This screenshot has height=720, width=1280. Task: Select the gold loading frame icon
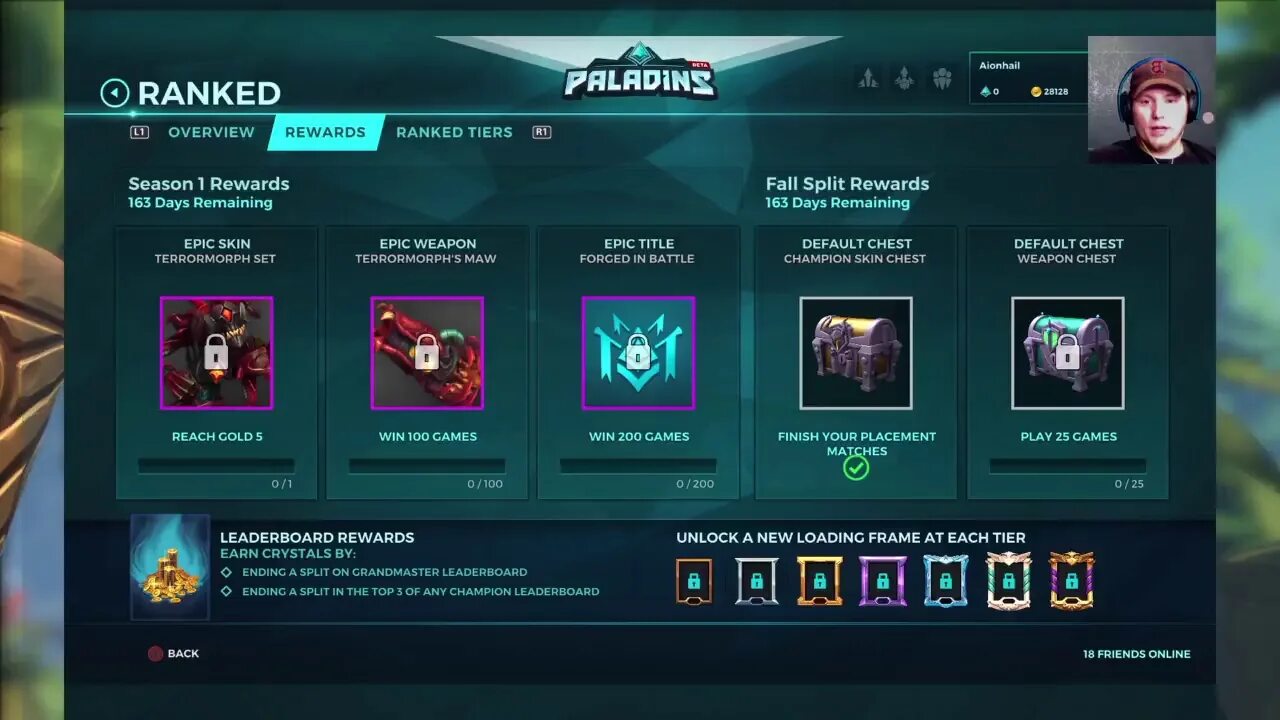point(820,581)
